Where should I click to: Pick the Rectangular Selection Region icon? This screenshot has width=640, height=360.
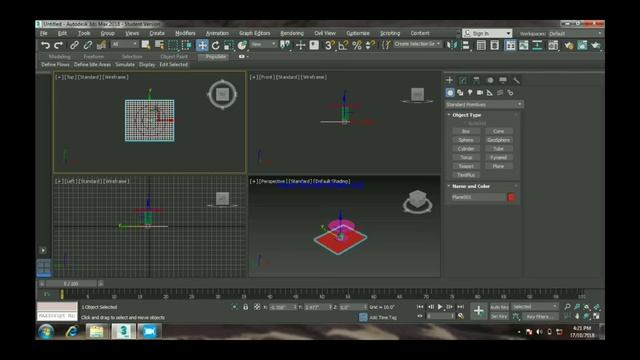click(x=173, y=45)
